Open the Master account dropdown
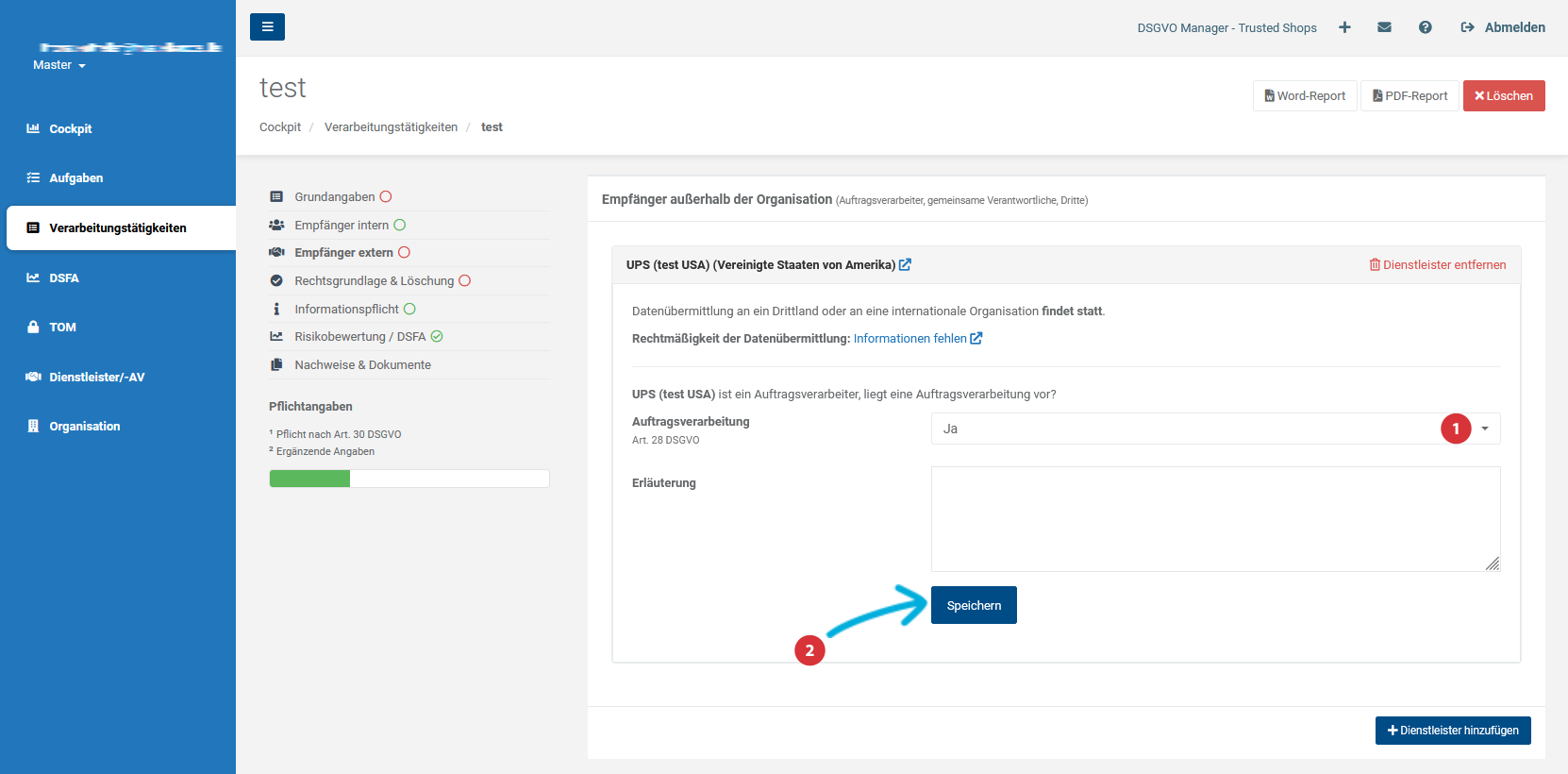Image resolution: width=1568 pixels, height=774 pixels. (x=59, y=65)
